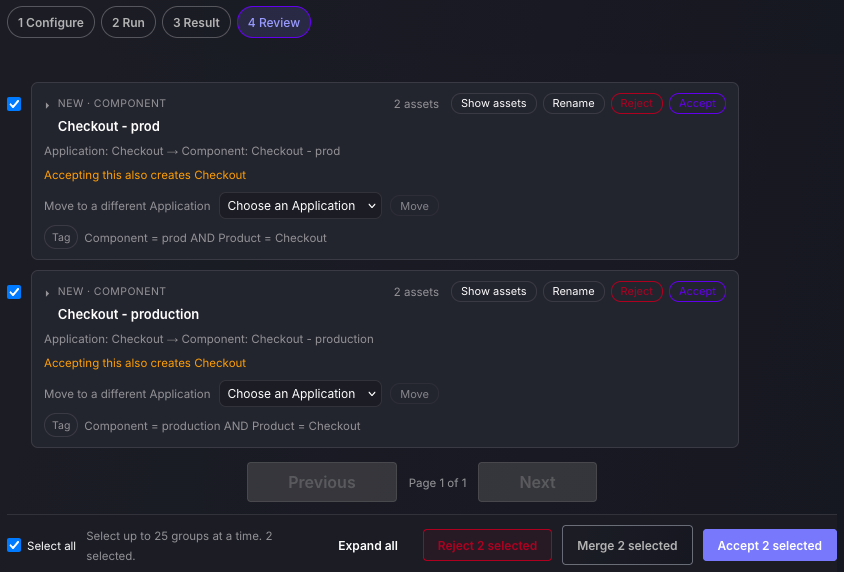Open Choose an Application dropdown for Checkout - production
The height and width of the screenshot is (572, 844).
pyautogui.click(x=300, y=393)
